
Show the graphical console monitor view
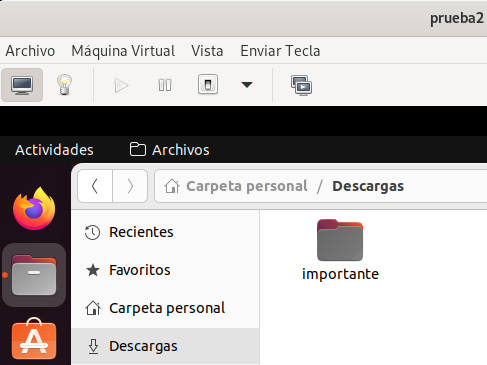tap(22, 85)
